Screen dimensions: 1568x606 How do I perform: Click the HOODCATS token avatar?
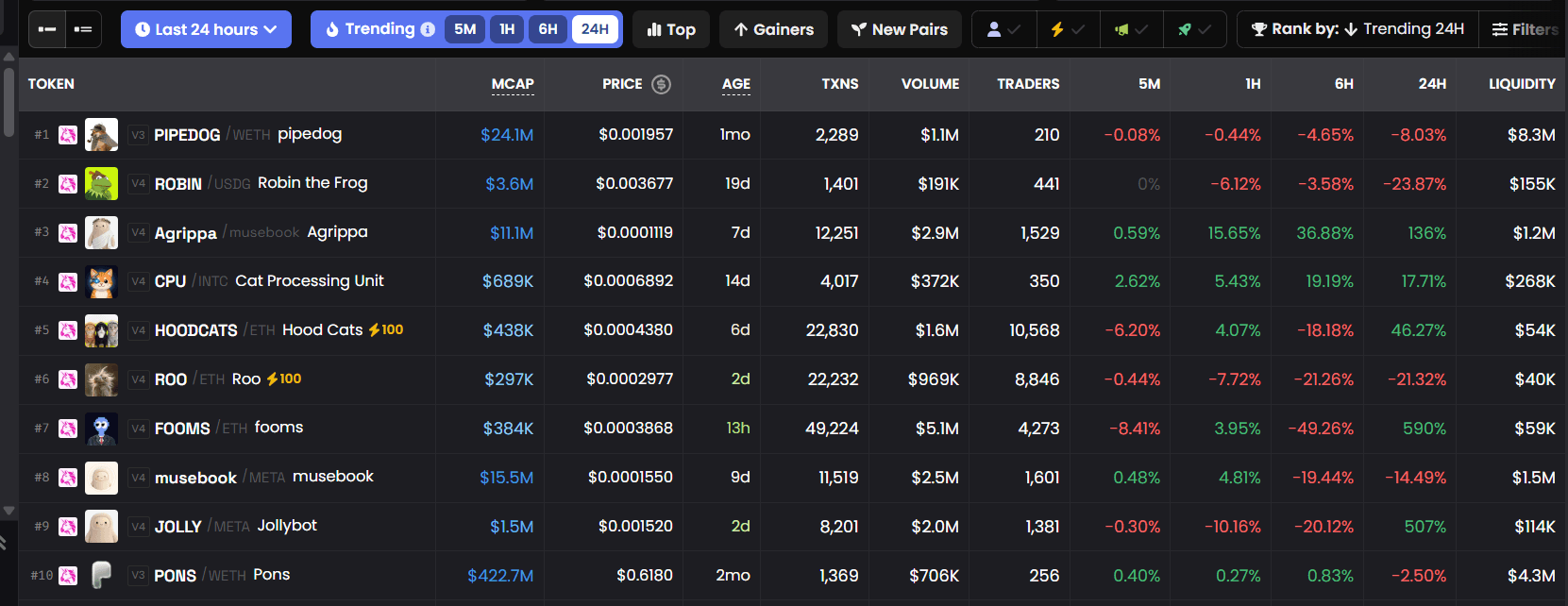[101, 330]
